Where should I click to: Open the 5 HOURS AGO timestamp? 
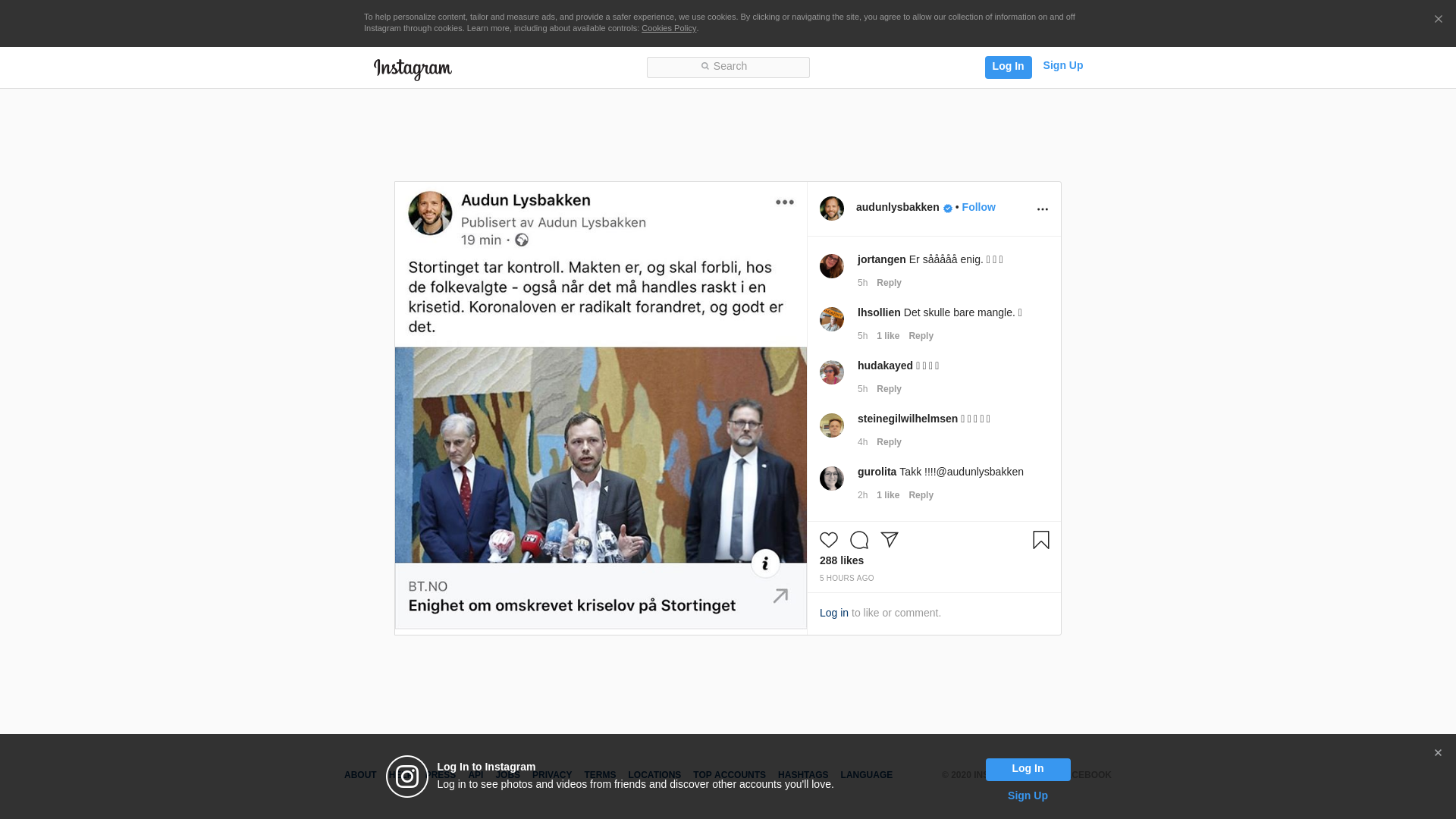coord(846,579)
